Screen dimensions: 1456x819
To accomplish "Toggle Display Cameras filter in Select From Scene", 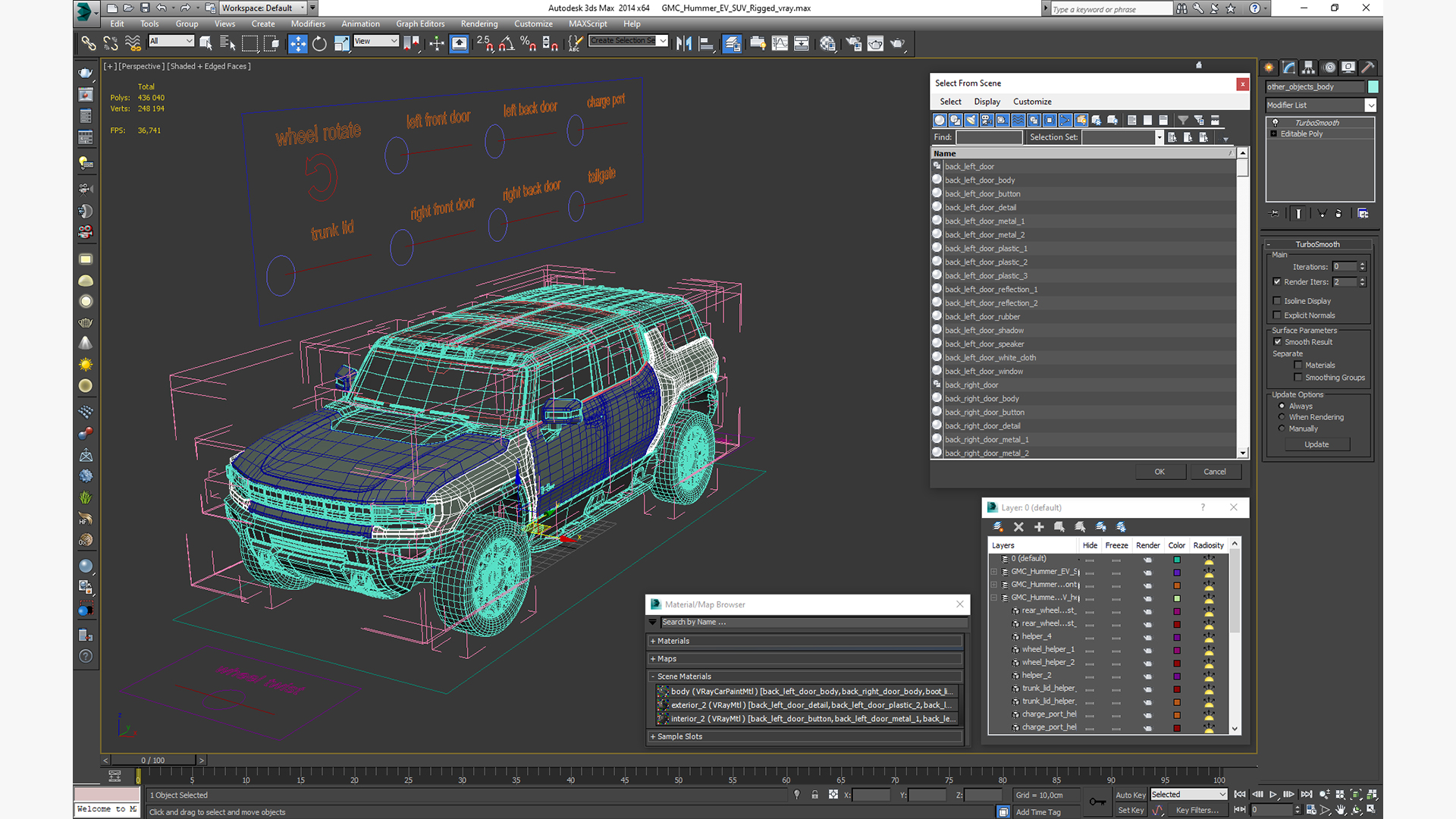I will [987, 120].
